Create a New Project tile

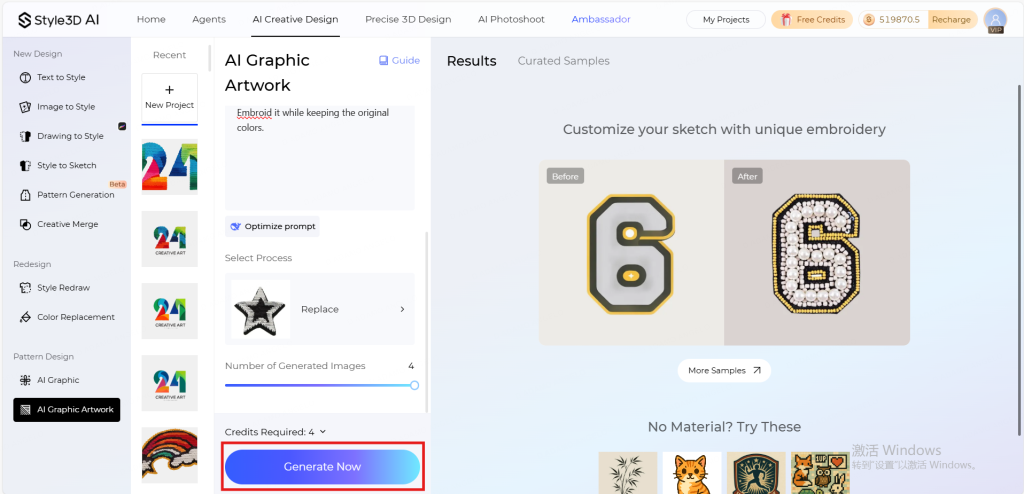(170, 99)
